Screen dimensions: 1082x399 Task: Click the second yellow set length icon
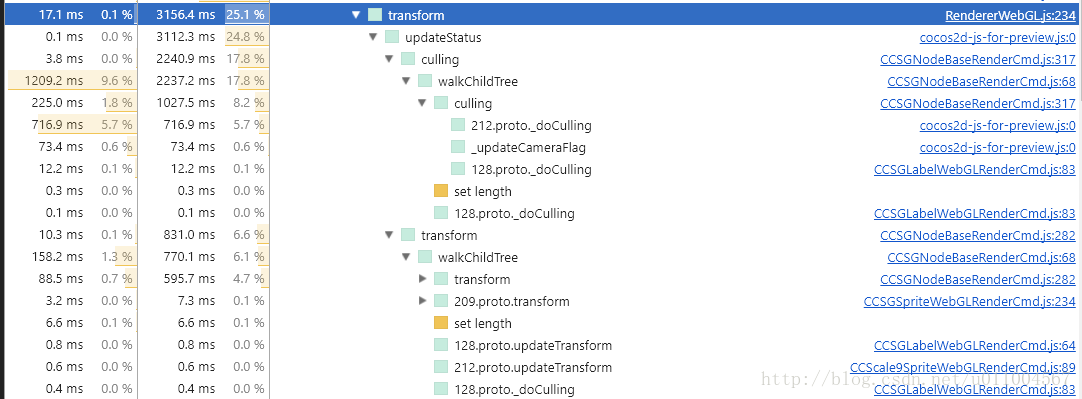[441, 323]
